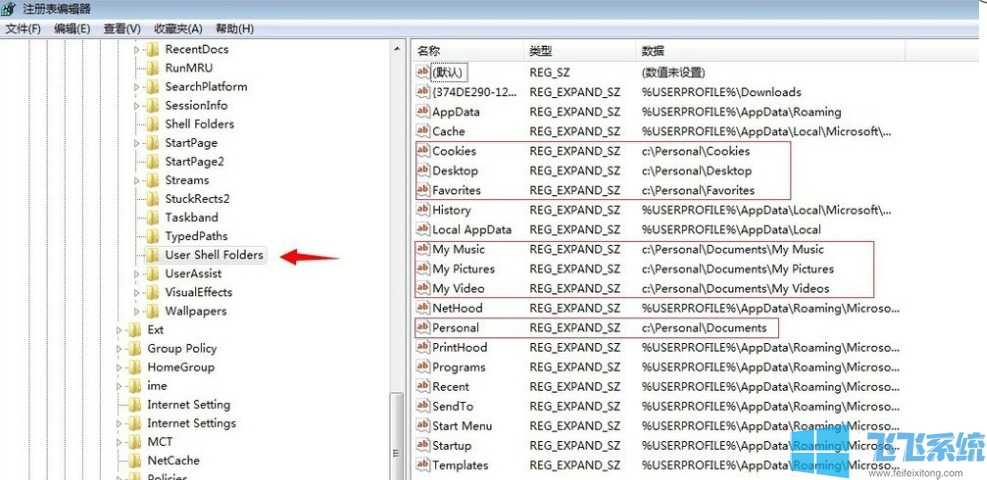Expand the Streams key arrow

coord(136,181)
